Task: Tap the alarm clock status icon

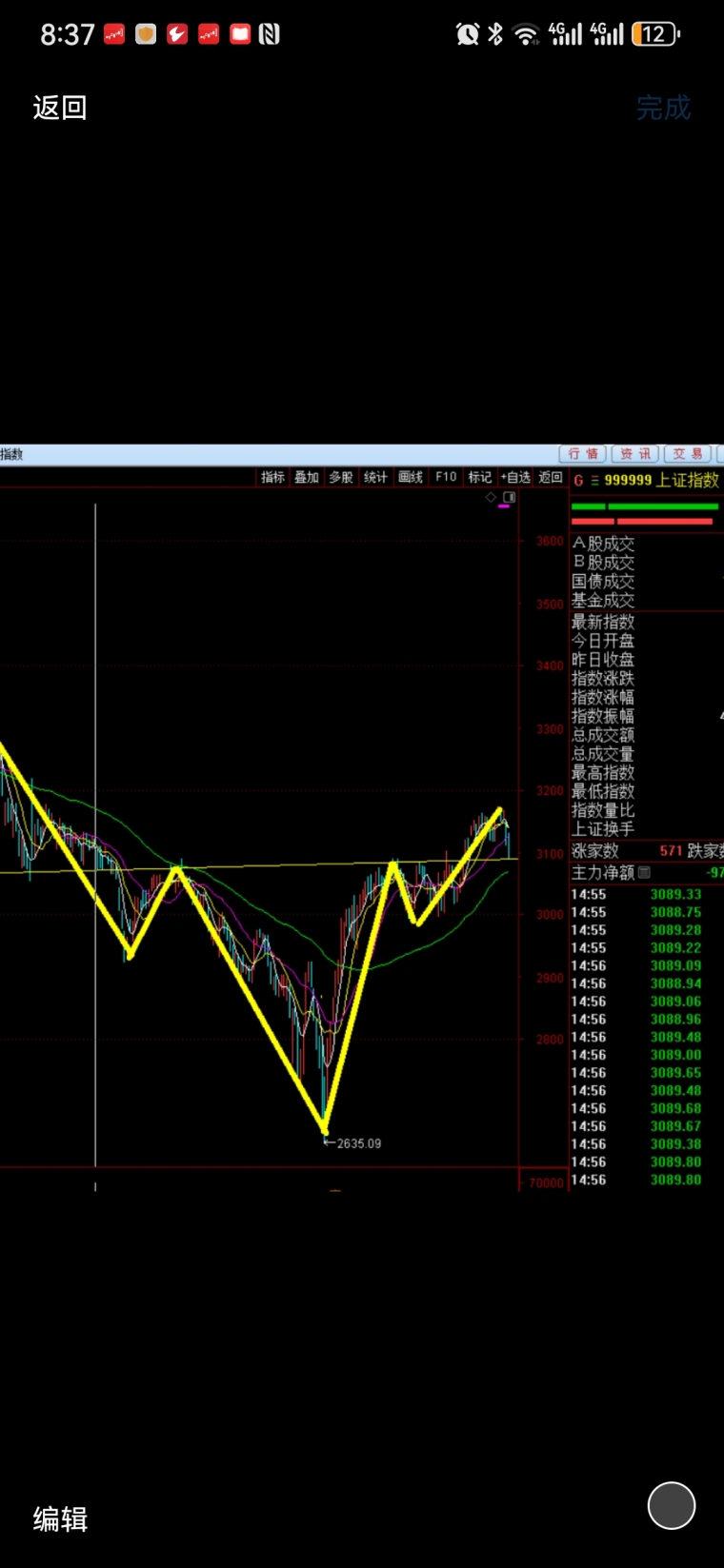Action: point(468,34)
